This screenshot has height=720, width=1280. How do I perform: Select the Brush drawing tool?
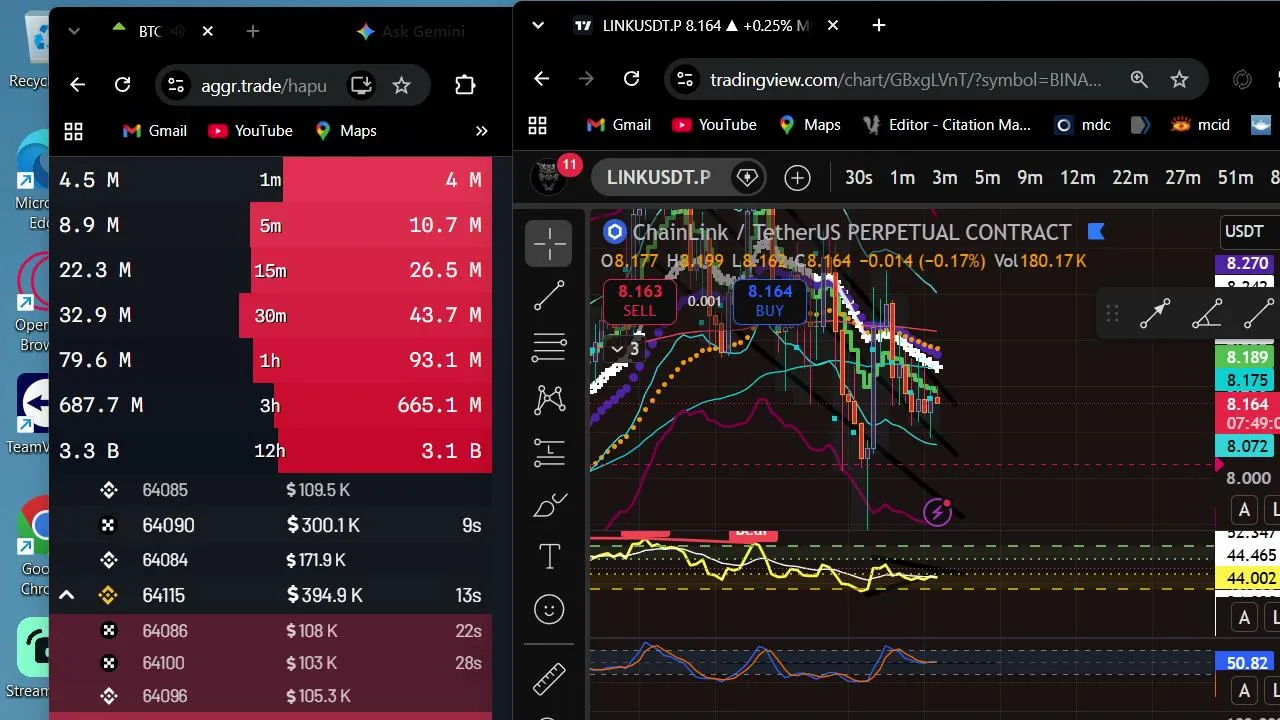pyautogui.click(x=549, y=505)
